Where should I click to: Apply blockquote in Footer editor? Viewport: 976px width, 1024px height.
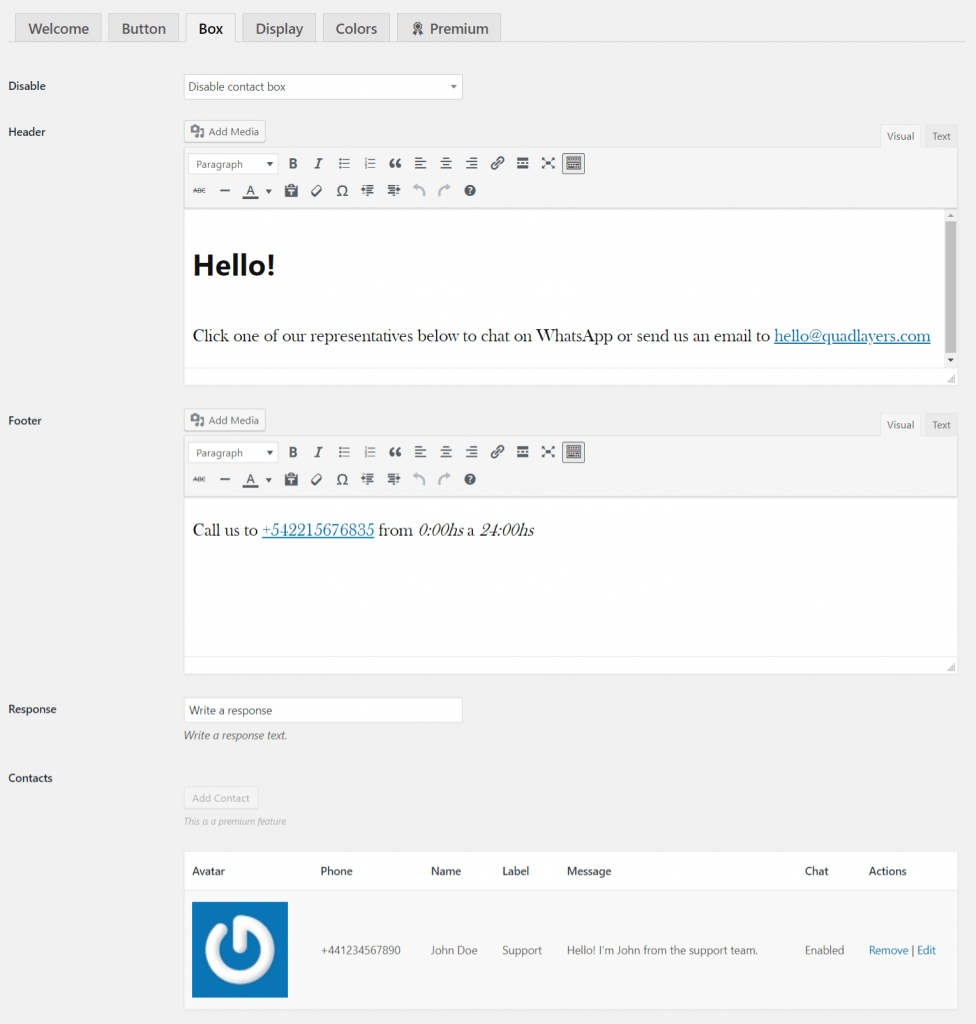pyautogui.click(x=395, y=452)
